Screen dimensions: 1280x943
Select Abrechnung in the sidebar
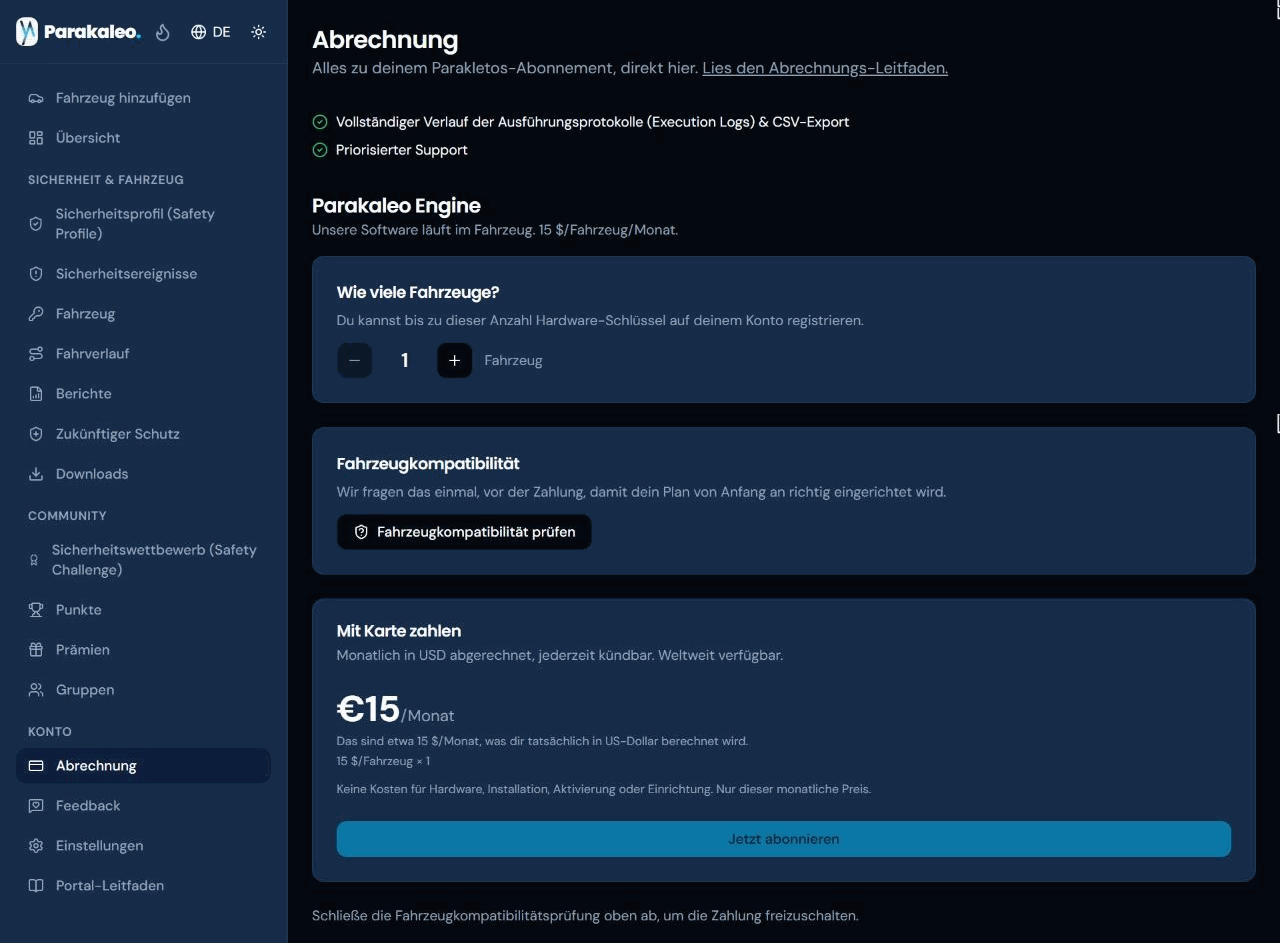(x=143, y=766)
